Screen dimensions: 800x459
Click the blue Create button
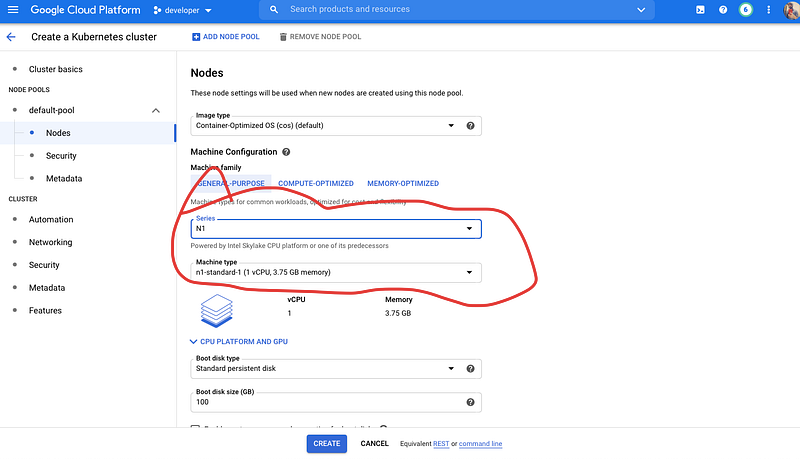coord(327,444)
